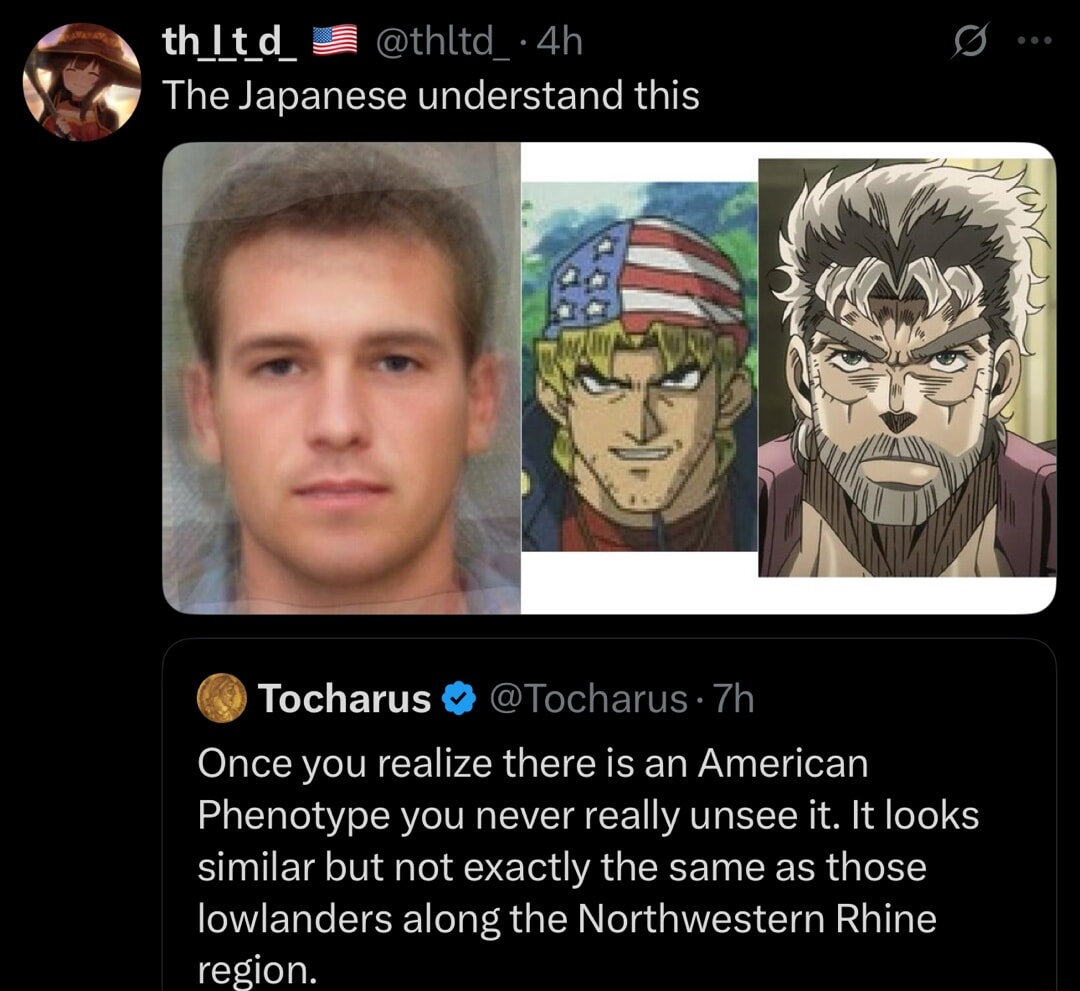Click the Tocharus gold coin avatar
Image resolution: width=1080 pixels, height=991 pixels.
[223, 698]
